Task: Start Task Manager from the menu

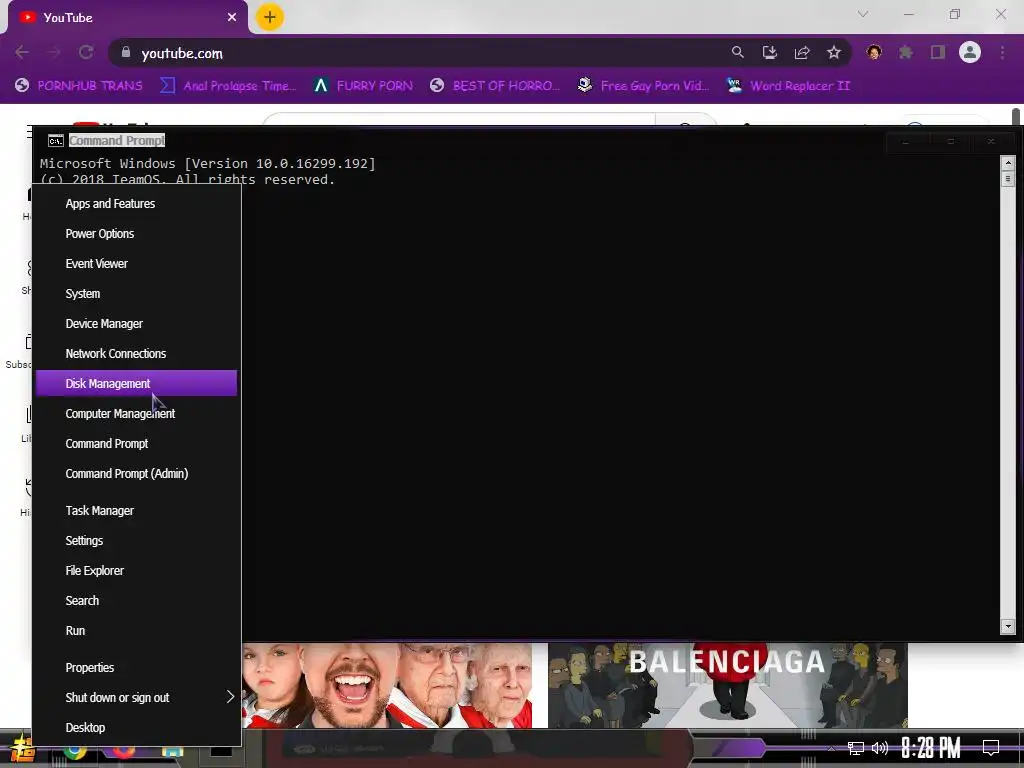Action: coord(136,511)
